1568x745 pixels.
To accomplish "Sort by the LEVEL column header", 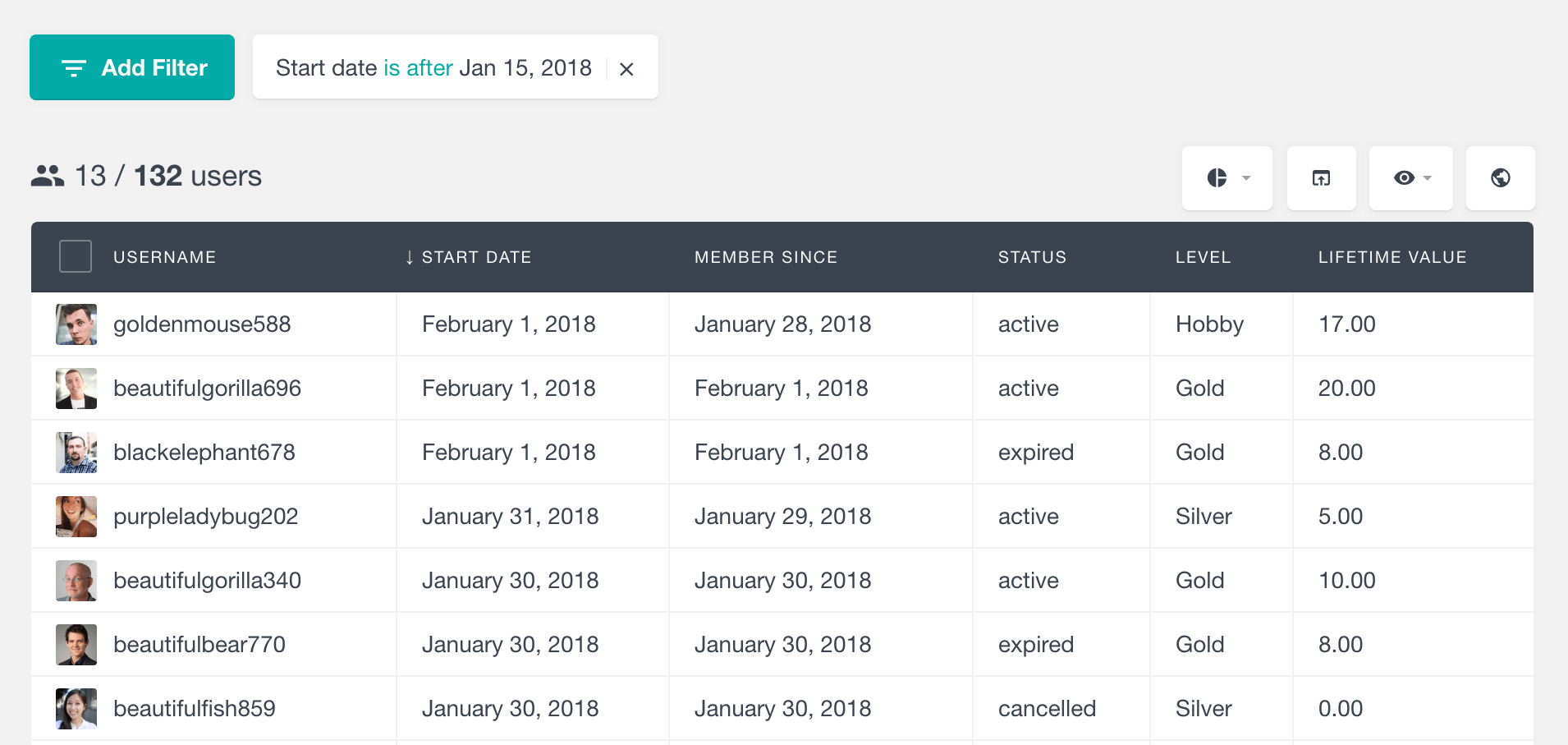I will coord(1203,257).
